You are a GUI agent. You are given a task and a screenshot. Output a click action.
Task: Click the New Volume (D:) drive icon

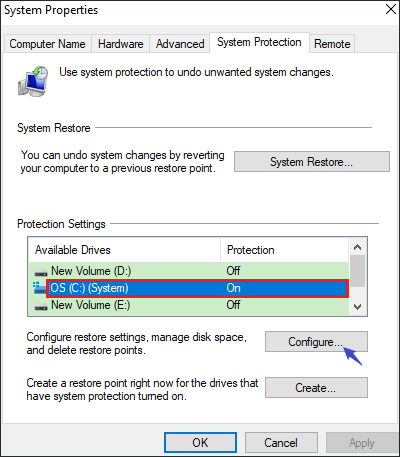41,273
